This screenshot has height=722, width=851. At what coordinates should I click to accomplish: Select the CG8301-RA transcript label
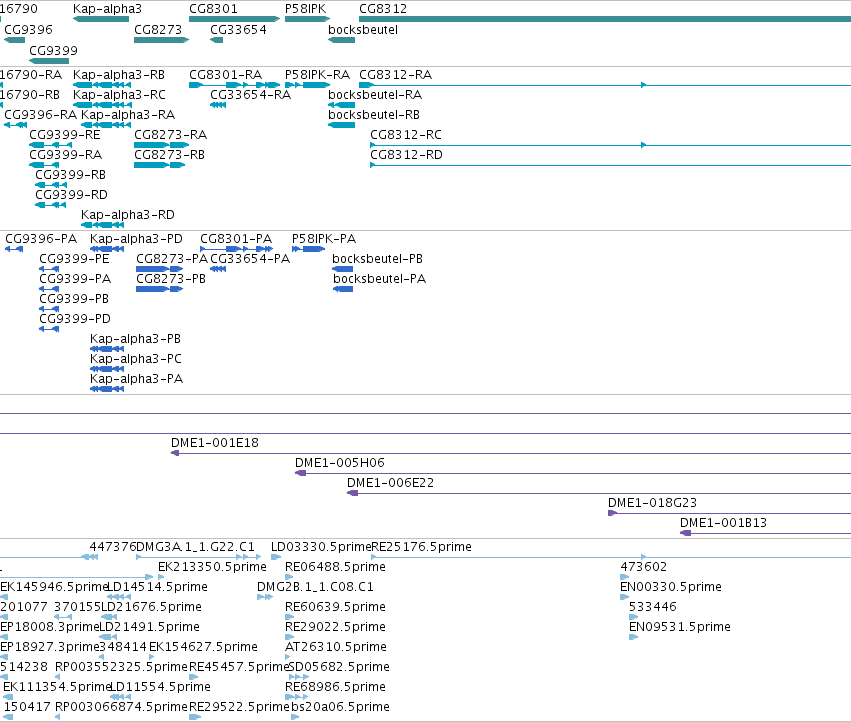225,74
